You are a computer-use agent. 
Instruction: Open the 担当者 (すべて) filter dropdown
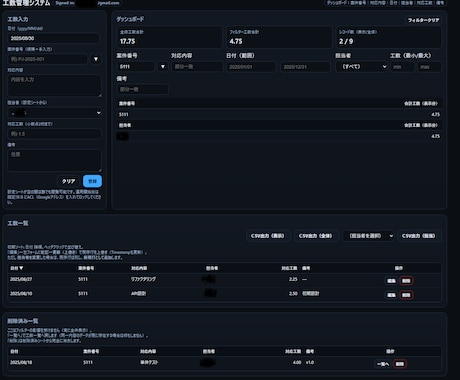coord(362,67)
